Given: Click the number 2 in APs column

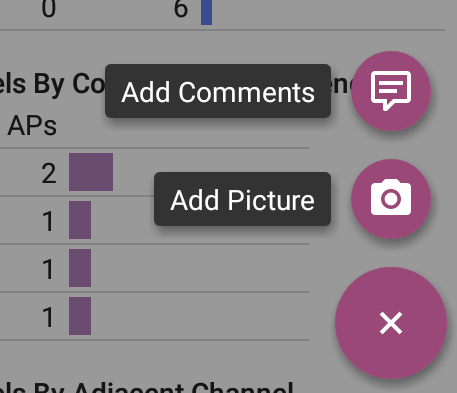Looking at the screenshot, I should (49, 173).
